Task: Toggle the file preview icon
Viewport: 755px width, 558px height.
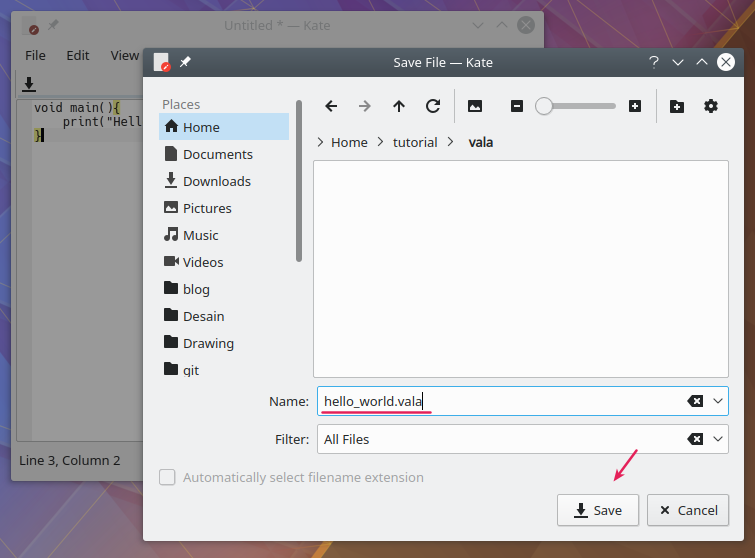Action: pyautogui.click(x=475, y=106)
